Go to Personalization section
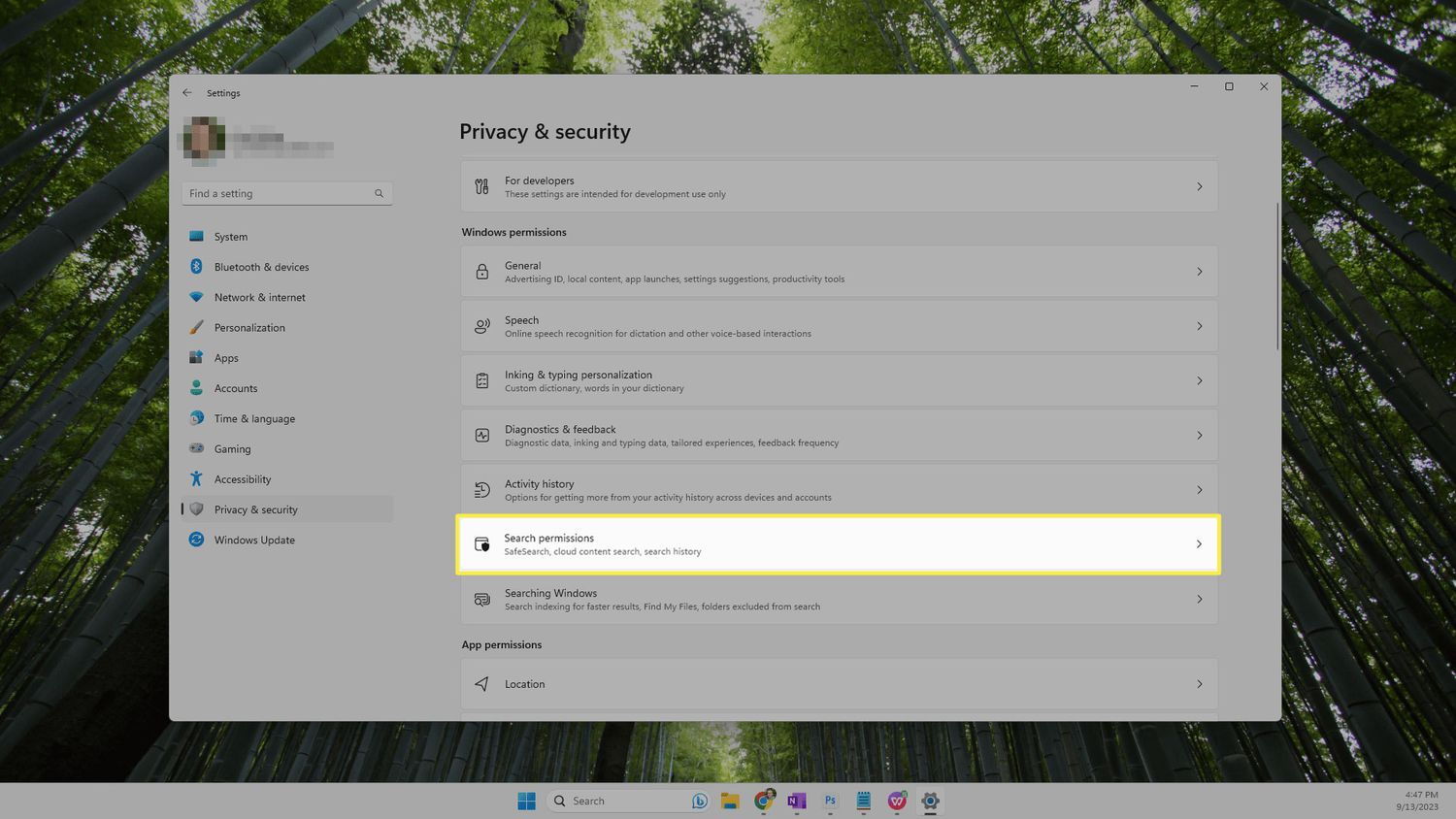This screenshot has height=819, width=1456. (x=249, y=328)
